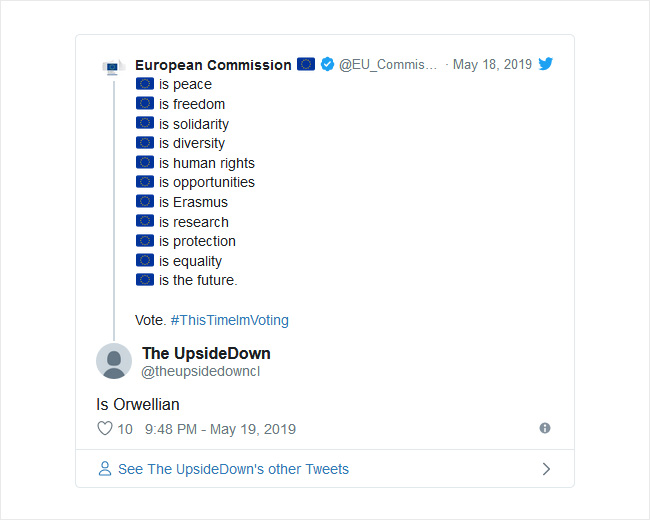Click the Twitter bird logo

point(546,64)
